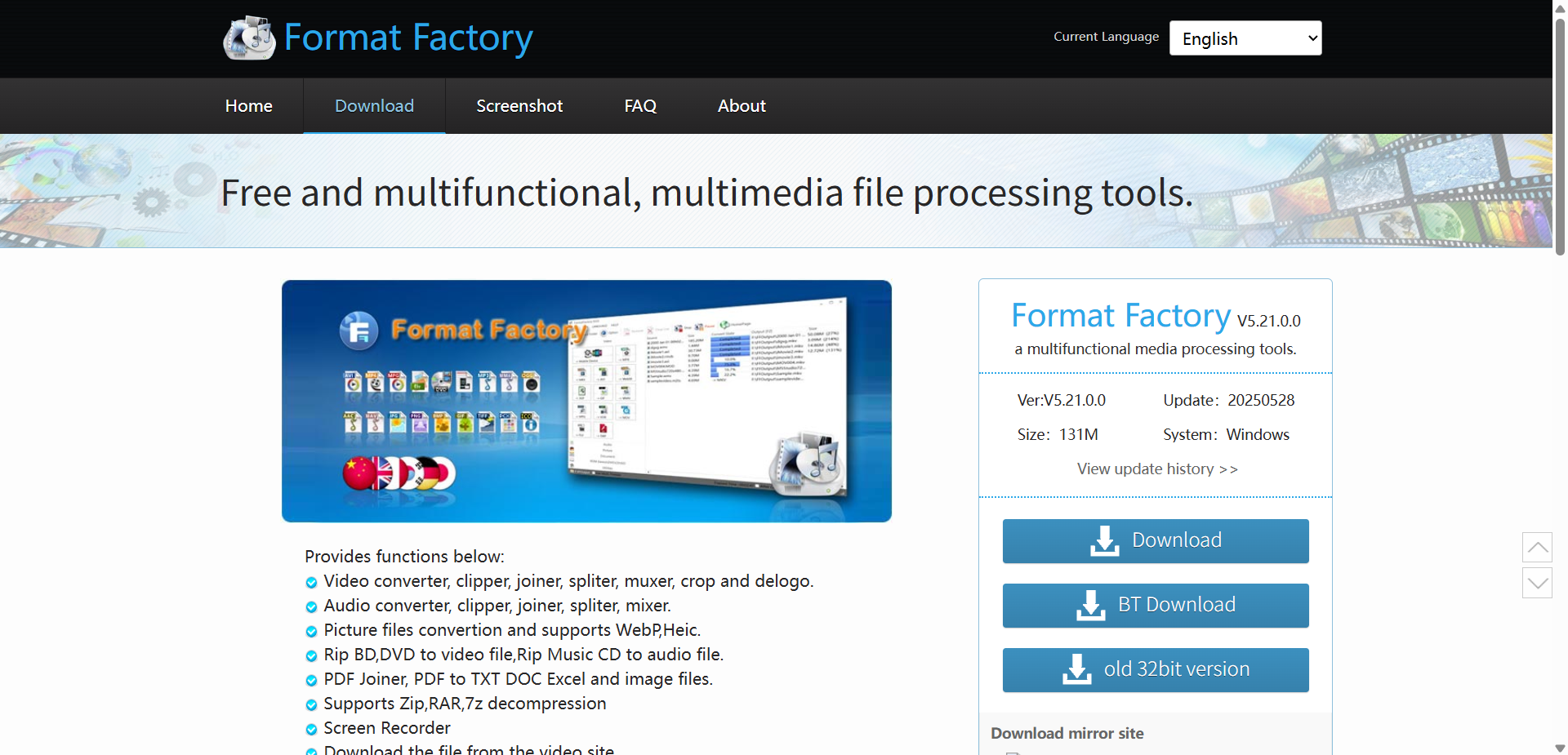Open the Current Language dropdown

coord(1245,38)
